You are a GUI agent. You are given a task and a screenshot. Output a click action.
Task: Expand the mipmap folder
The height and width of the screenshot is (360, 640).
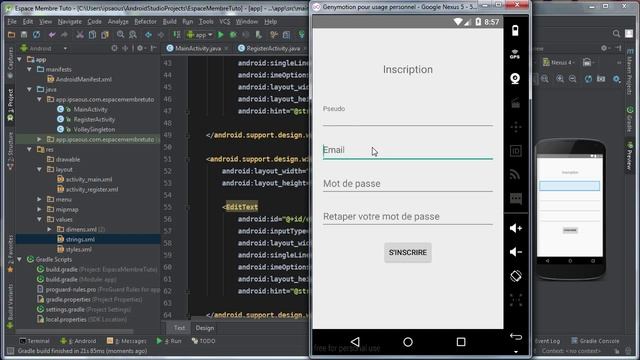(39, 209)
